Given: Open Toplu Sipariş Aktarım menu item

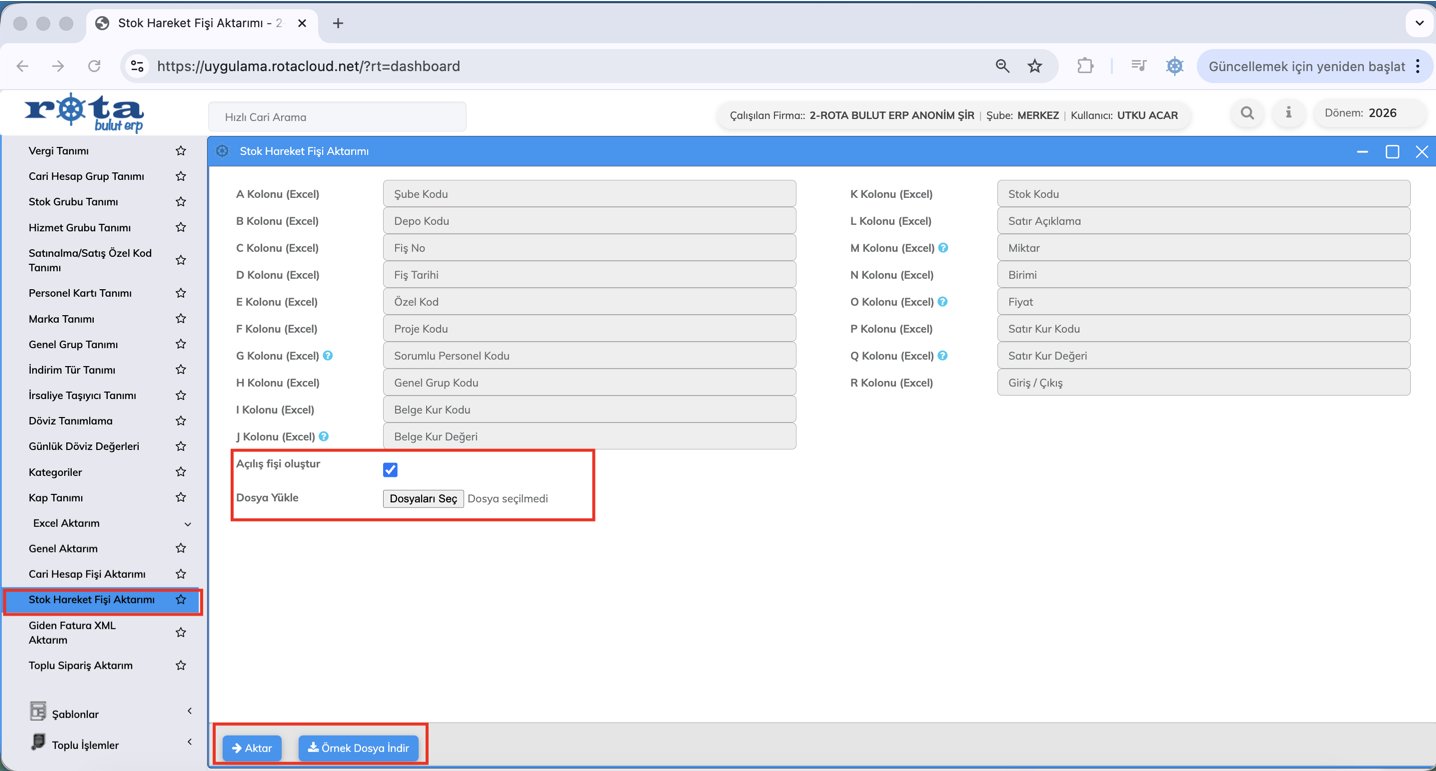Looking at the screenshot, I should 80,665.
